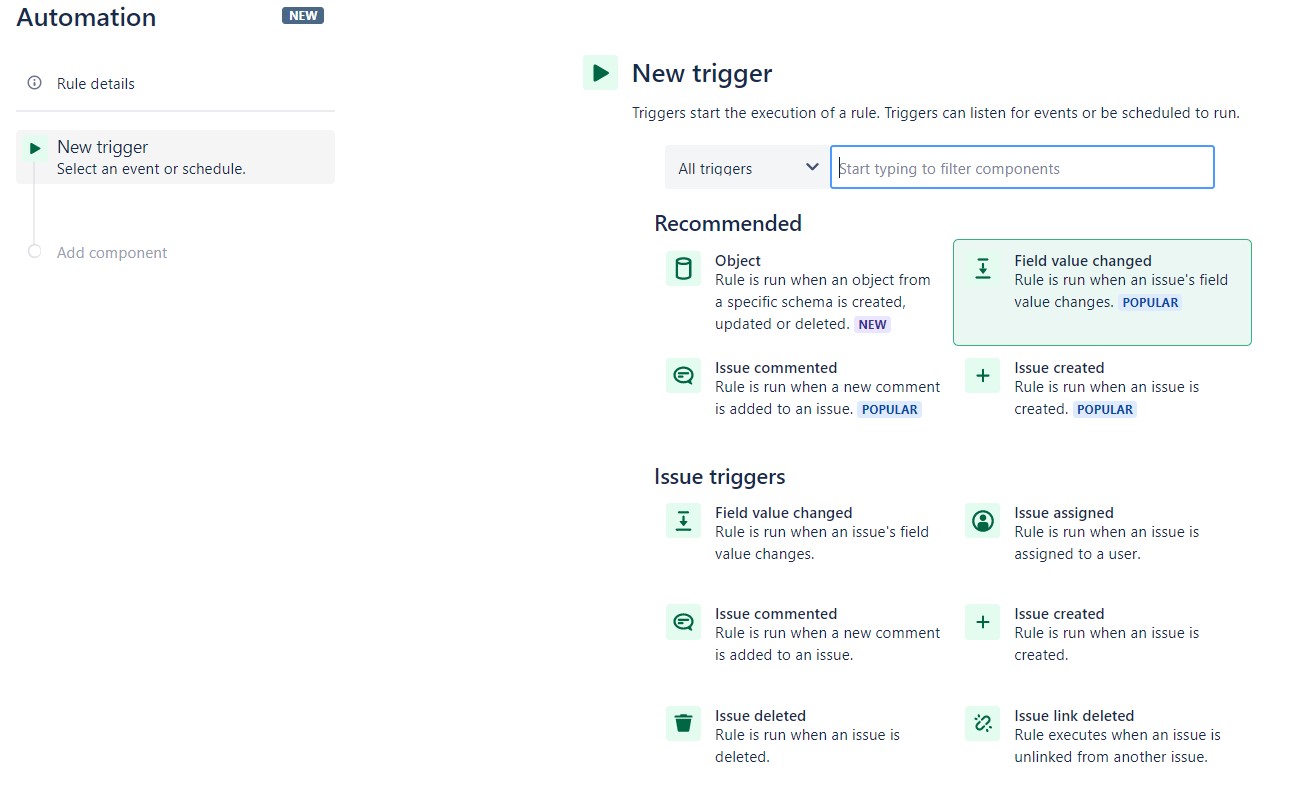Choose the Issue assigned trigger card
1307x793 pixels.
1100,532
